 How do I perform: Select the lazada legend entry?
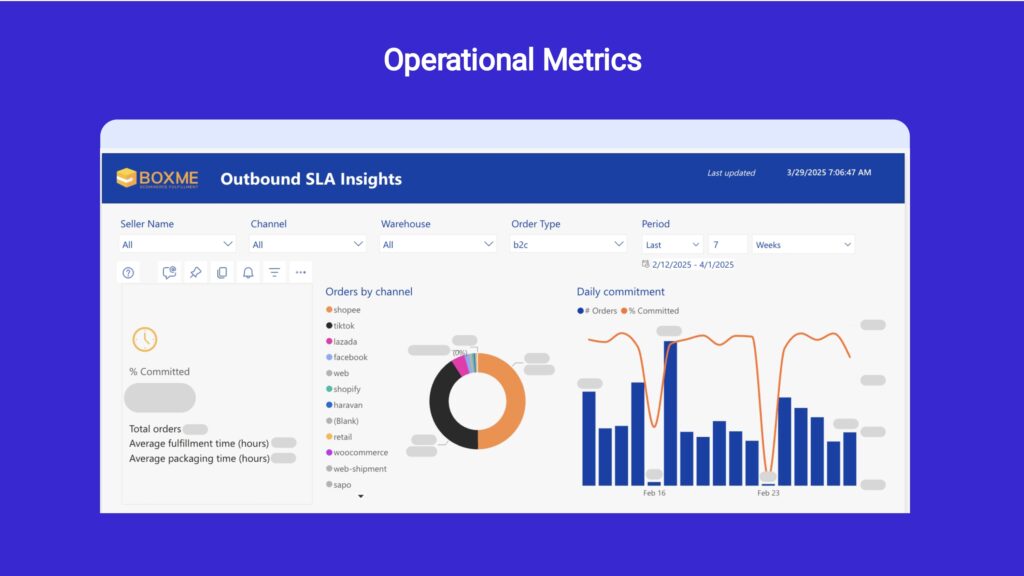pos(344,342)
